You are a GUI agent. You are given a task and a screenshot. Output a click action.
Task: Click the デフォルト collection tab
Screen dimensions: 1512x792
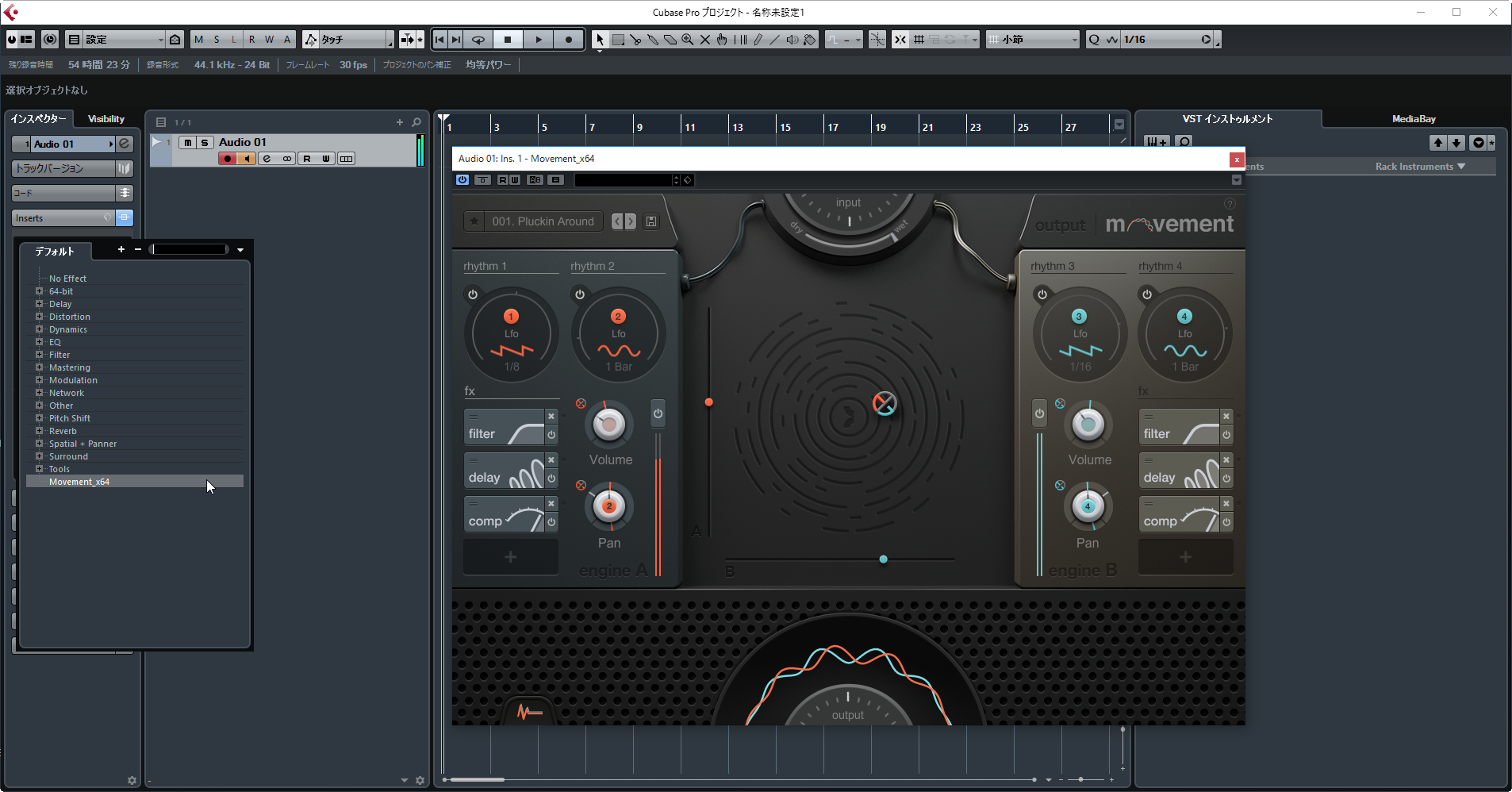[x=54, y=251]
